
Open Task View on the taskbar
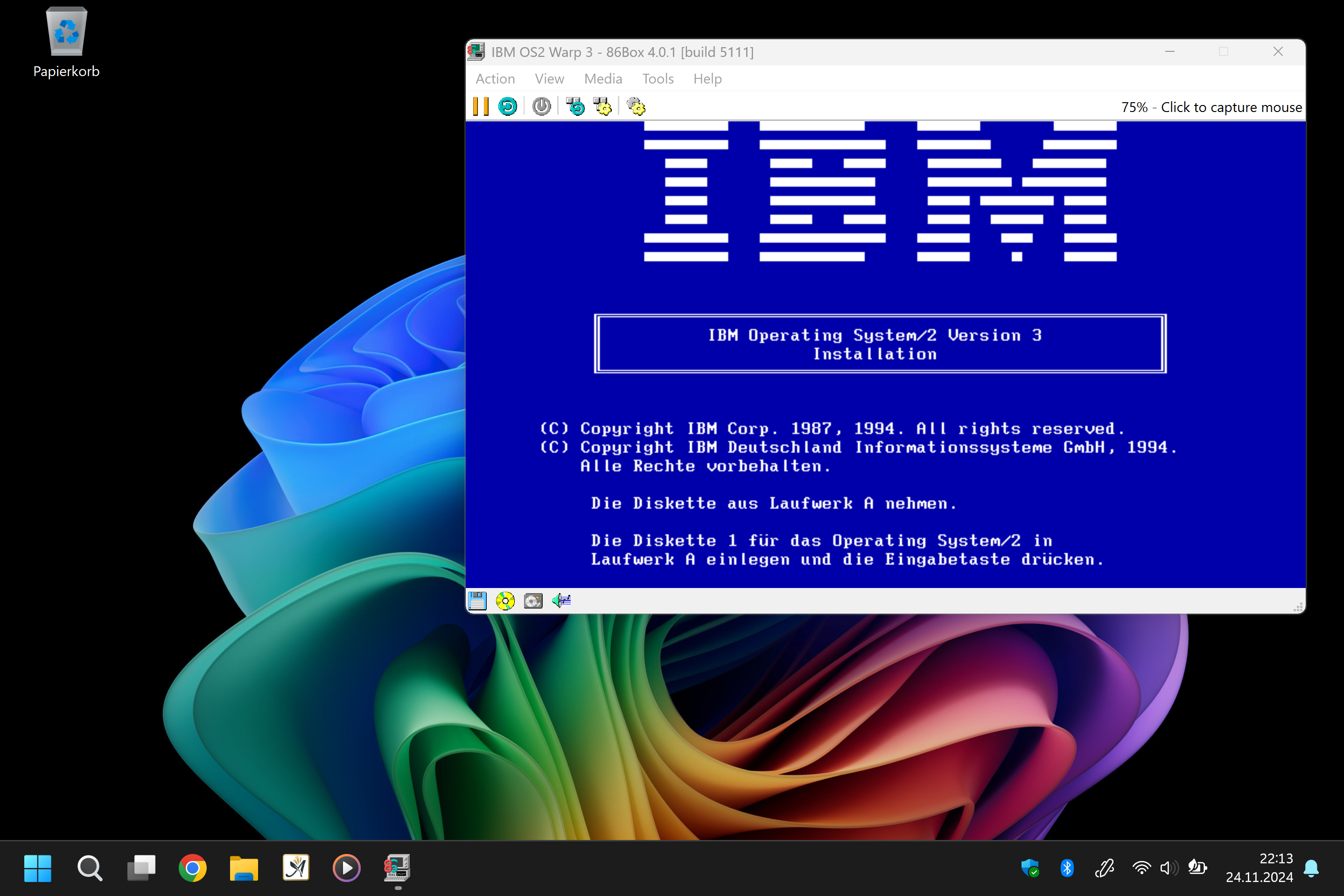tap(141, 868)
